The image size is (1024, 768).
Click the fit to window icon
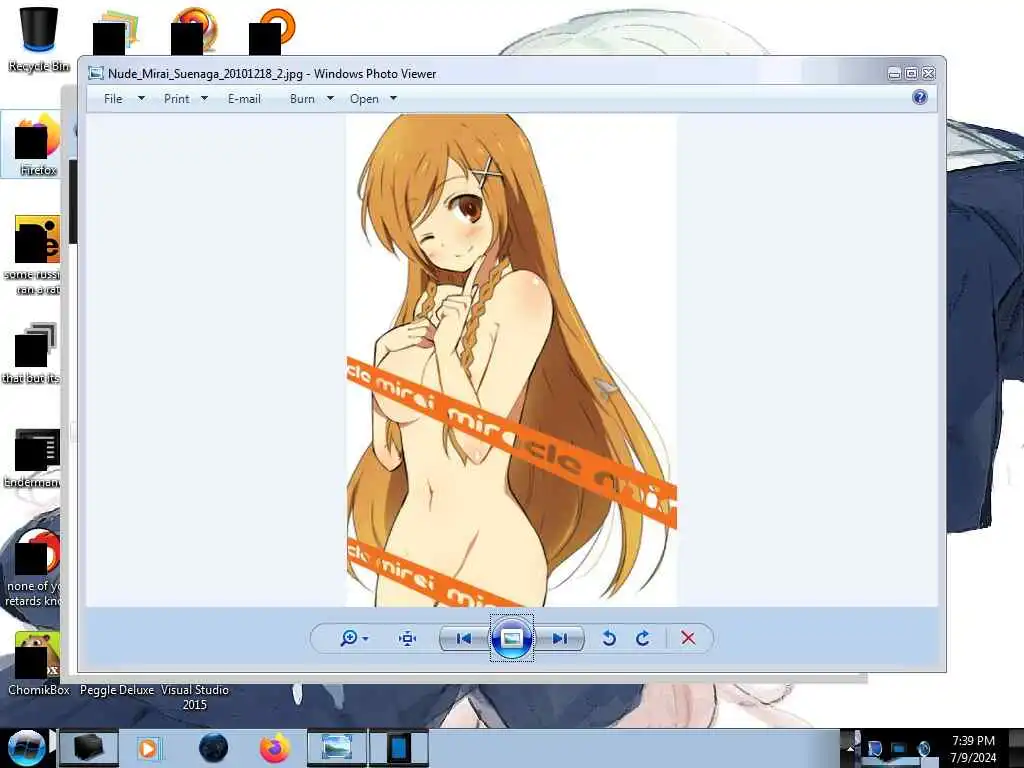point(408,638)
